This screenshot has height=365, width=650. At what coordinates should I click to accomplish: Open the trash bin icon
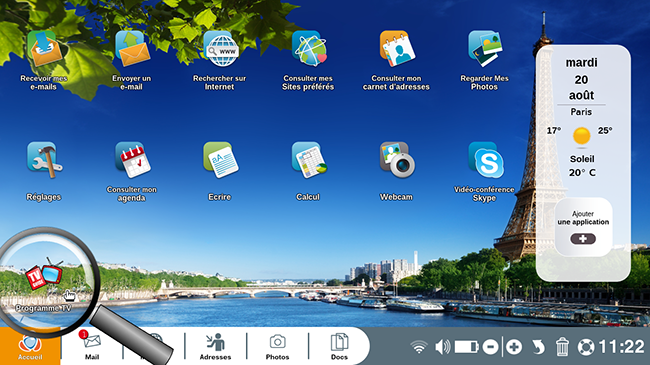(x=562, y=347)
